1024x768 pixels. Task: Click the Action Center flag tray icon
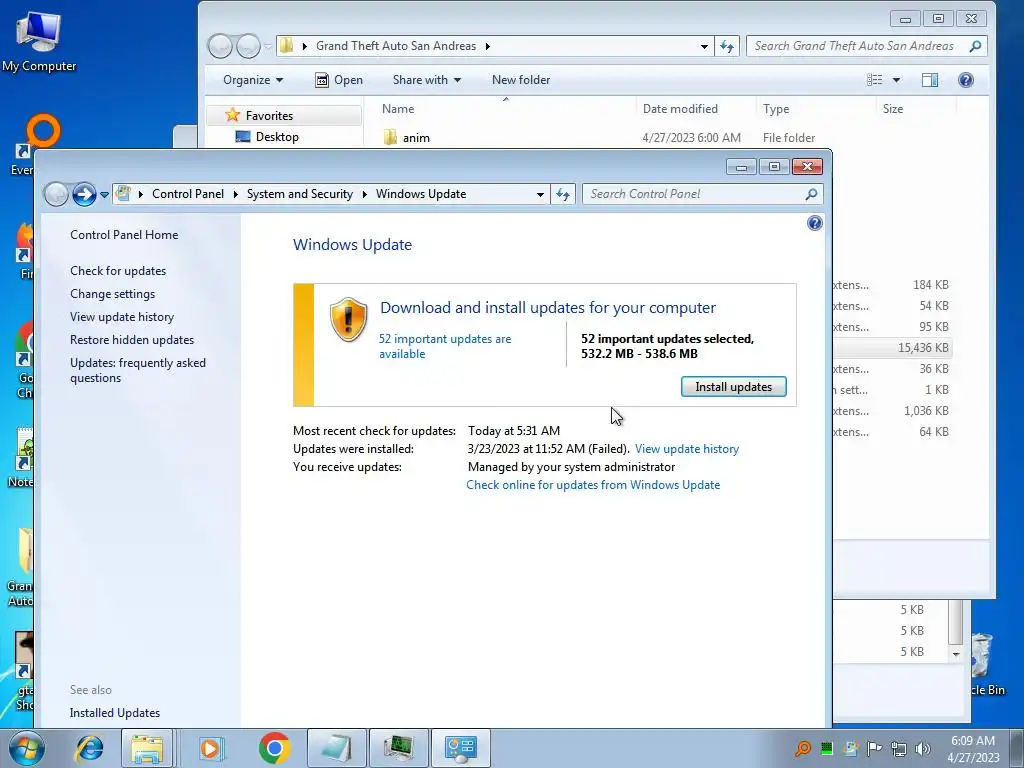874,749
